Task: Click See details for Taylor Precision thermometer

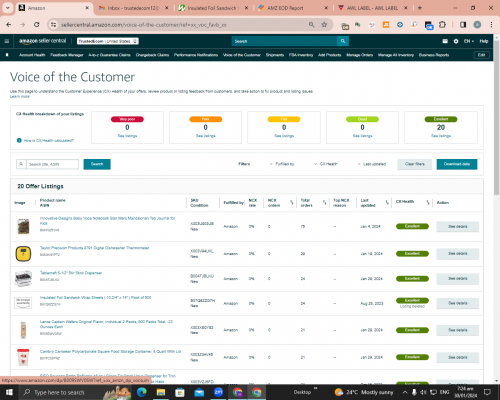Action: coord(458,254)
